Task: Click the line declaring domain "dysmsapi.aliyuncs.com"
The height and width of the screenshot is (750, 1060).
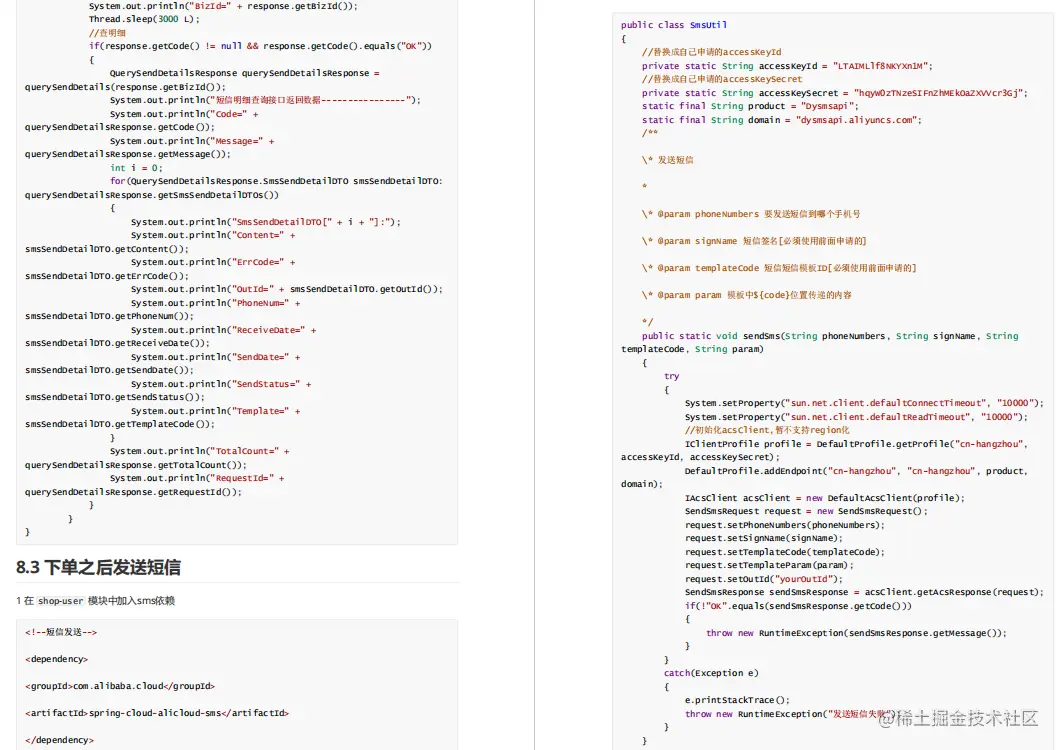Action: pos(781,120)
